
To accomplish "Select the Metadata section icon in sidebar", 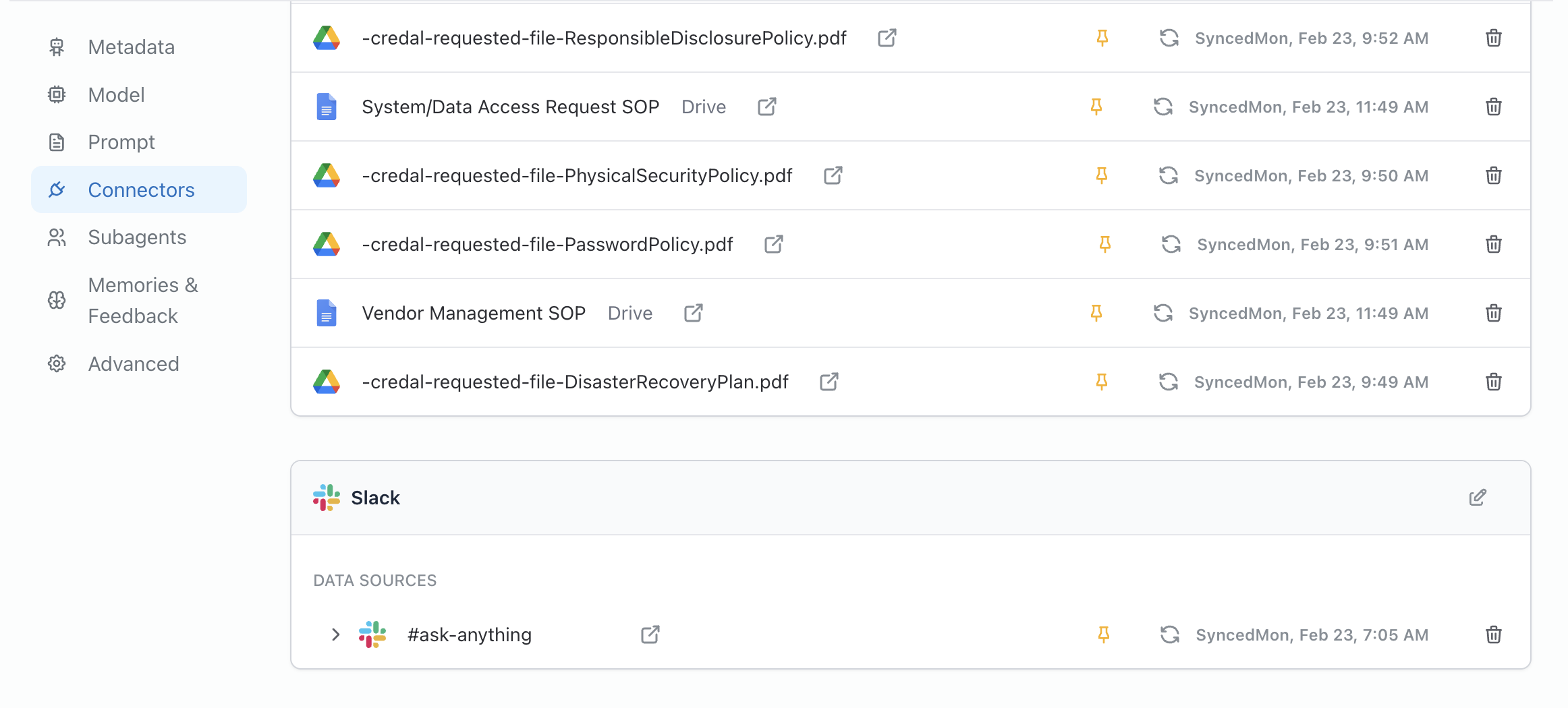I will (57, 47).
